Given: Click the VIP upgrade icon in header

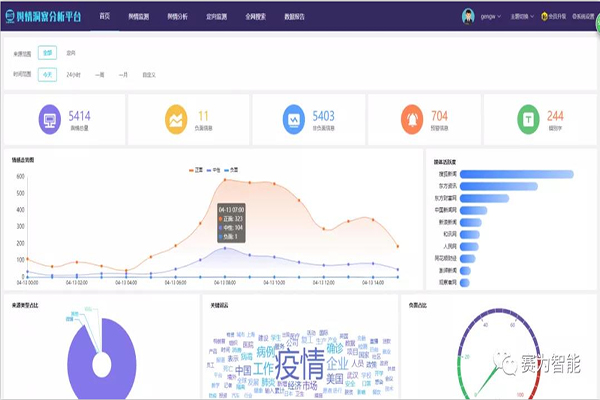Looking at the screenshot, I should (x=541, y=17).
